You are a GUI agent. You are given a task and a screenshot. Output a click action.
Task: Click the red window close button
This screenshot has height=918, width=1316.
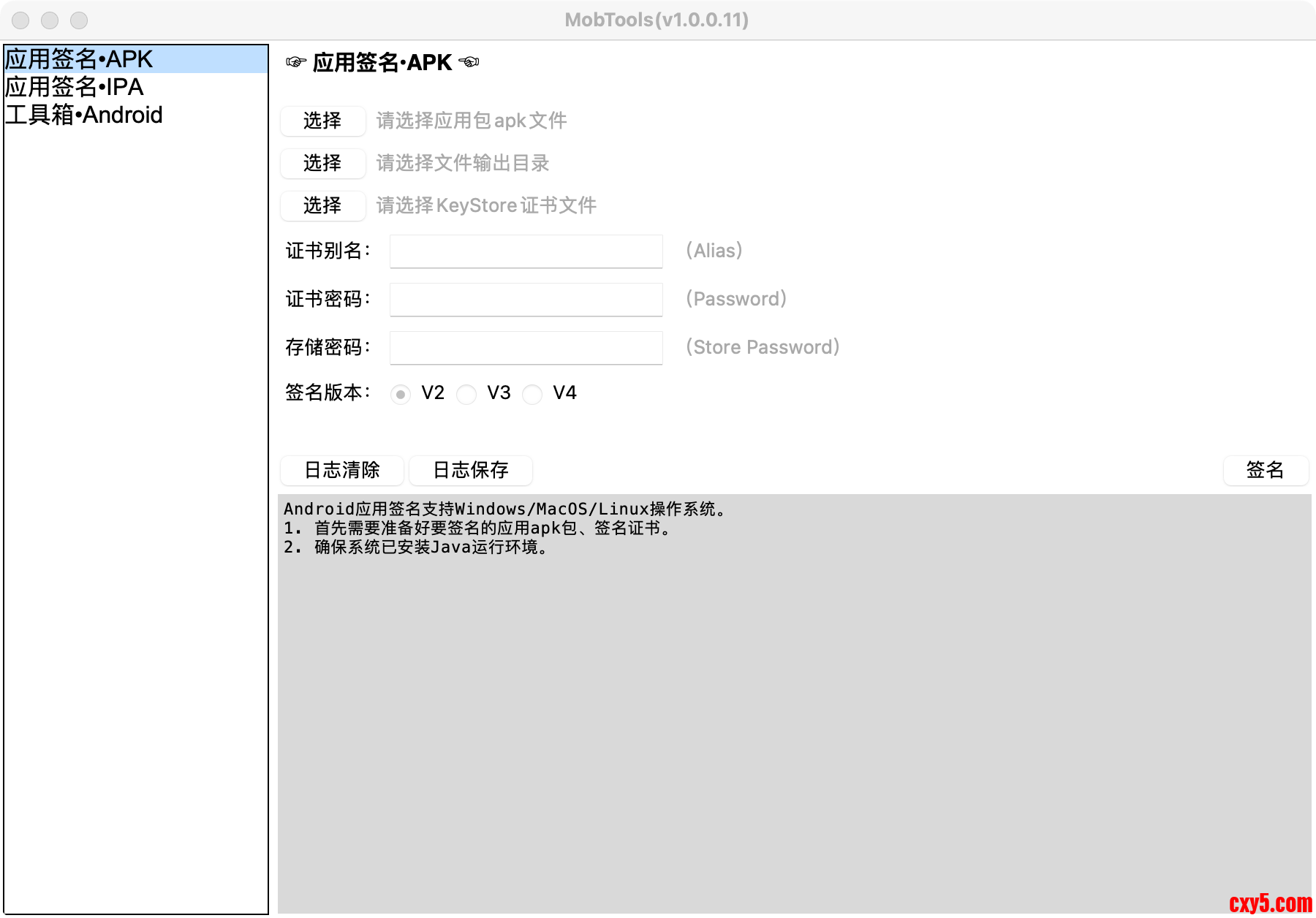point(20,20)
